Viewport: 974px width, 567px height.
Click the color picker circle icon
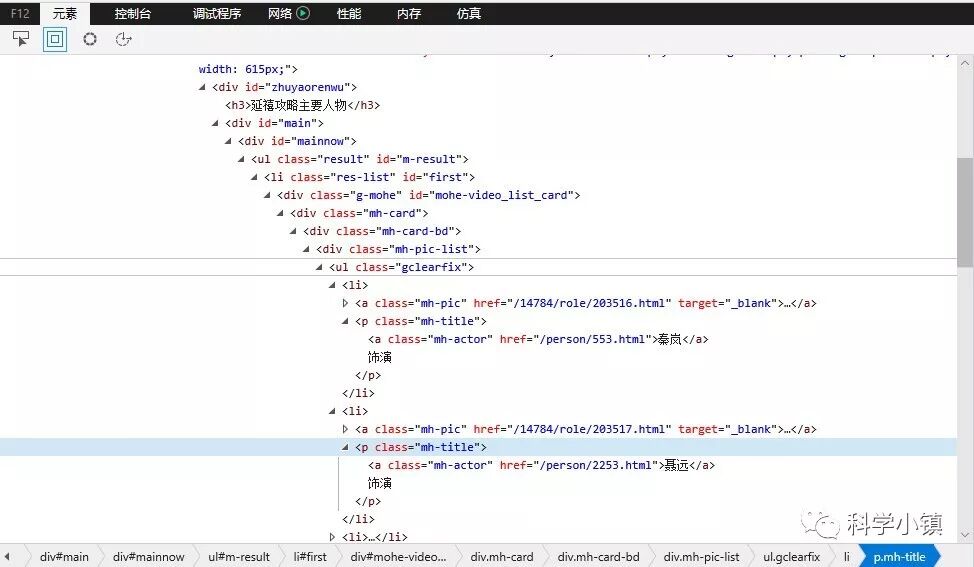[89, 39]
